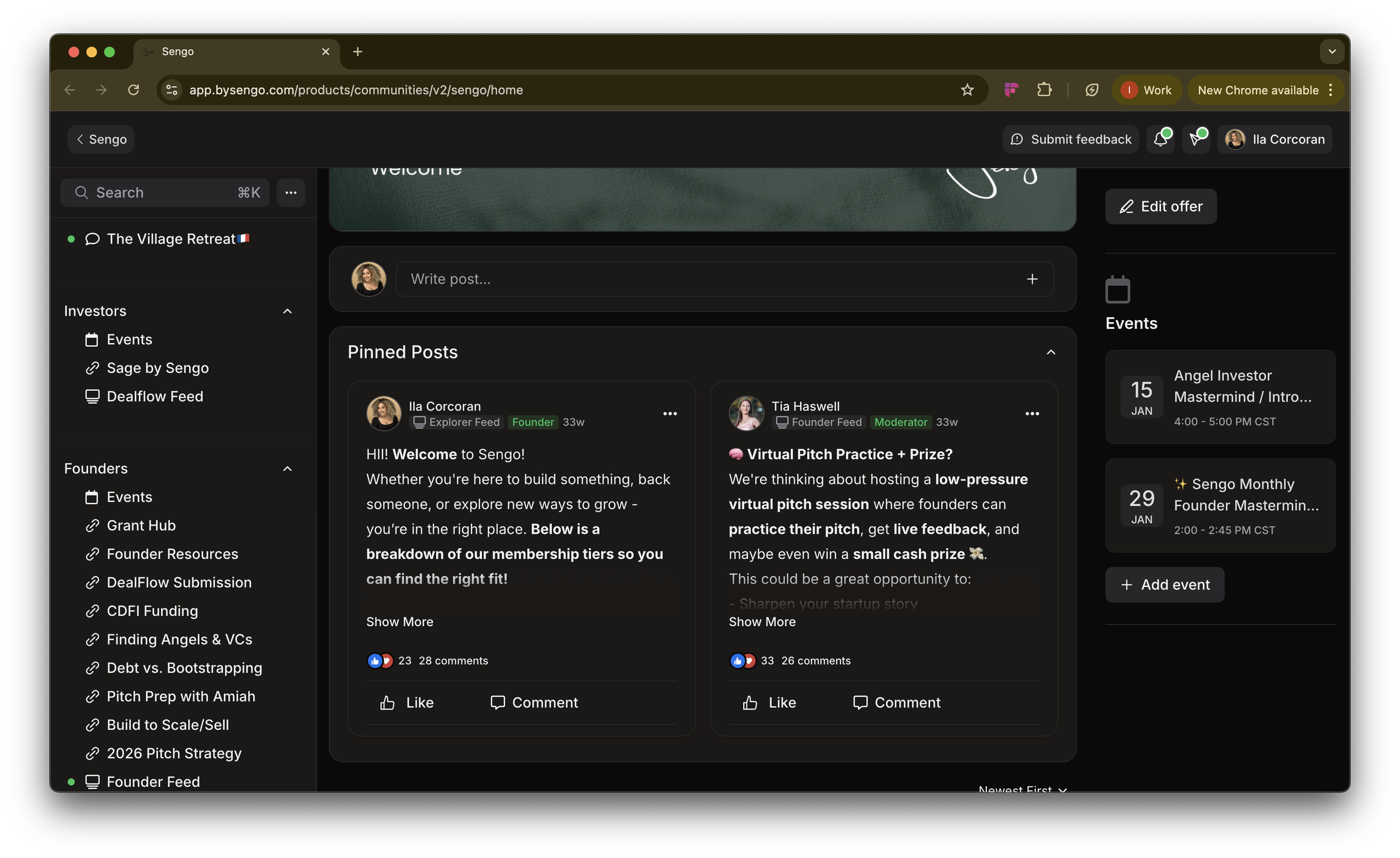Collapse the Pinned Posts panel
This screenshot has height=858, width=1400.
(x=1051, y=352)
